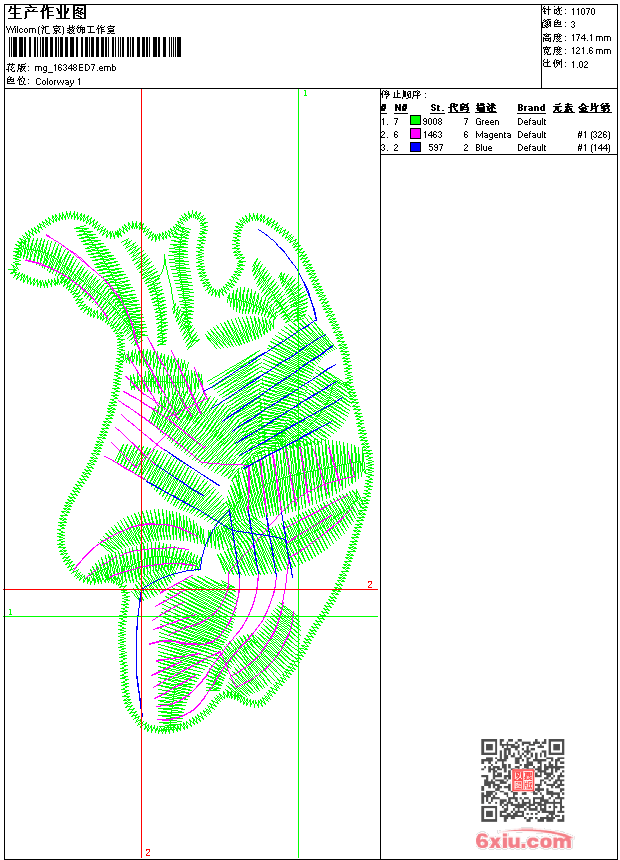
Task: Click the QR code image
Action: click(x=522, y=780)
